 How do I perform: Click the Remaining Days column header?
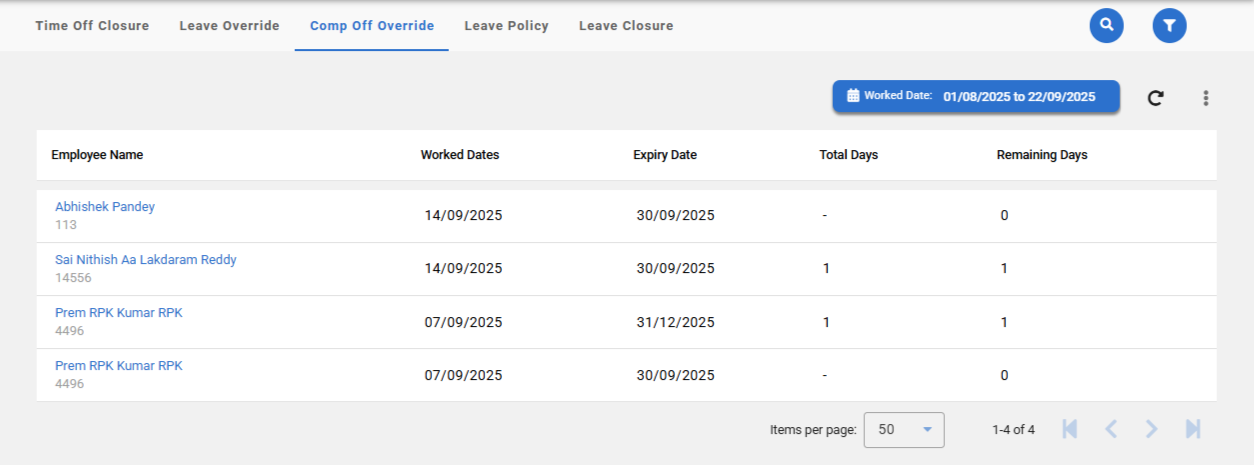[x=1041, y=155]
